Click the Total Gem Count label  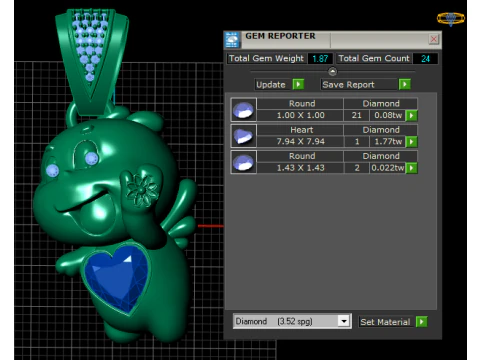(374, 59)
